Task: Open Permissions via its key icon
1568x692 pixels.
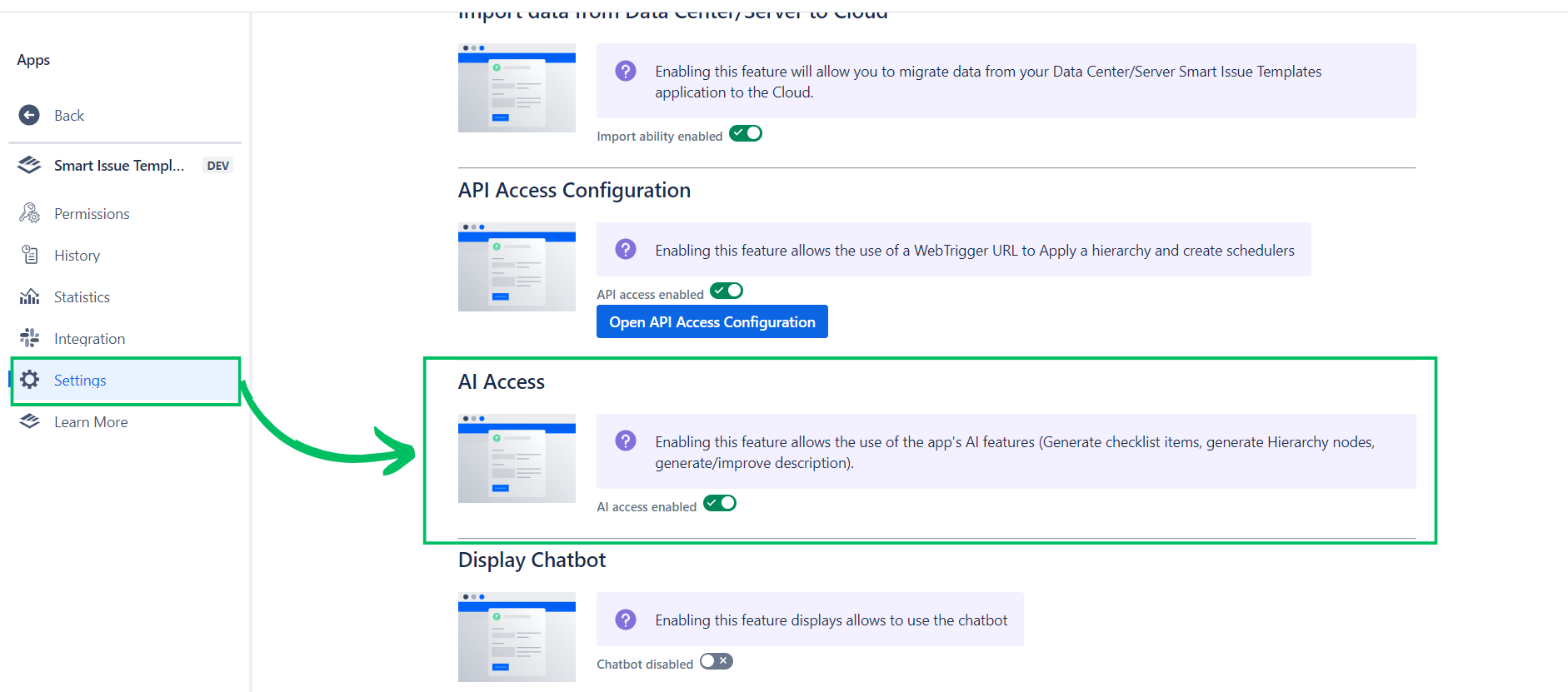Action: click(29, 213)
